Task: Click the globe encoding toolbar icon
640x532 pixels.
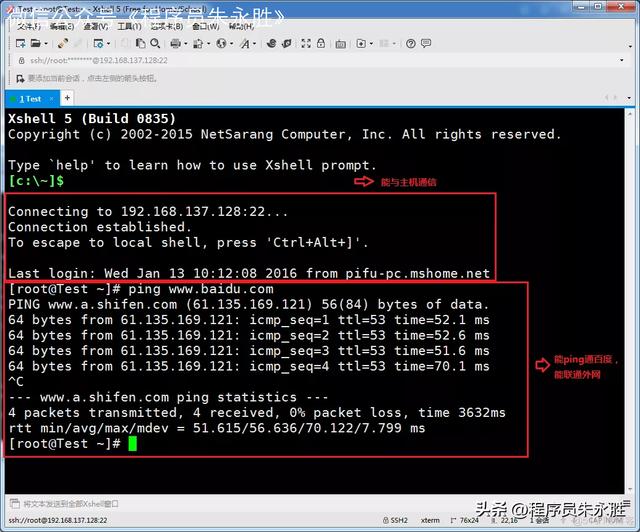Action: click(221, 43)
